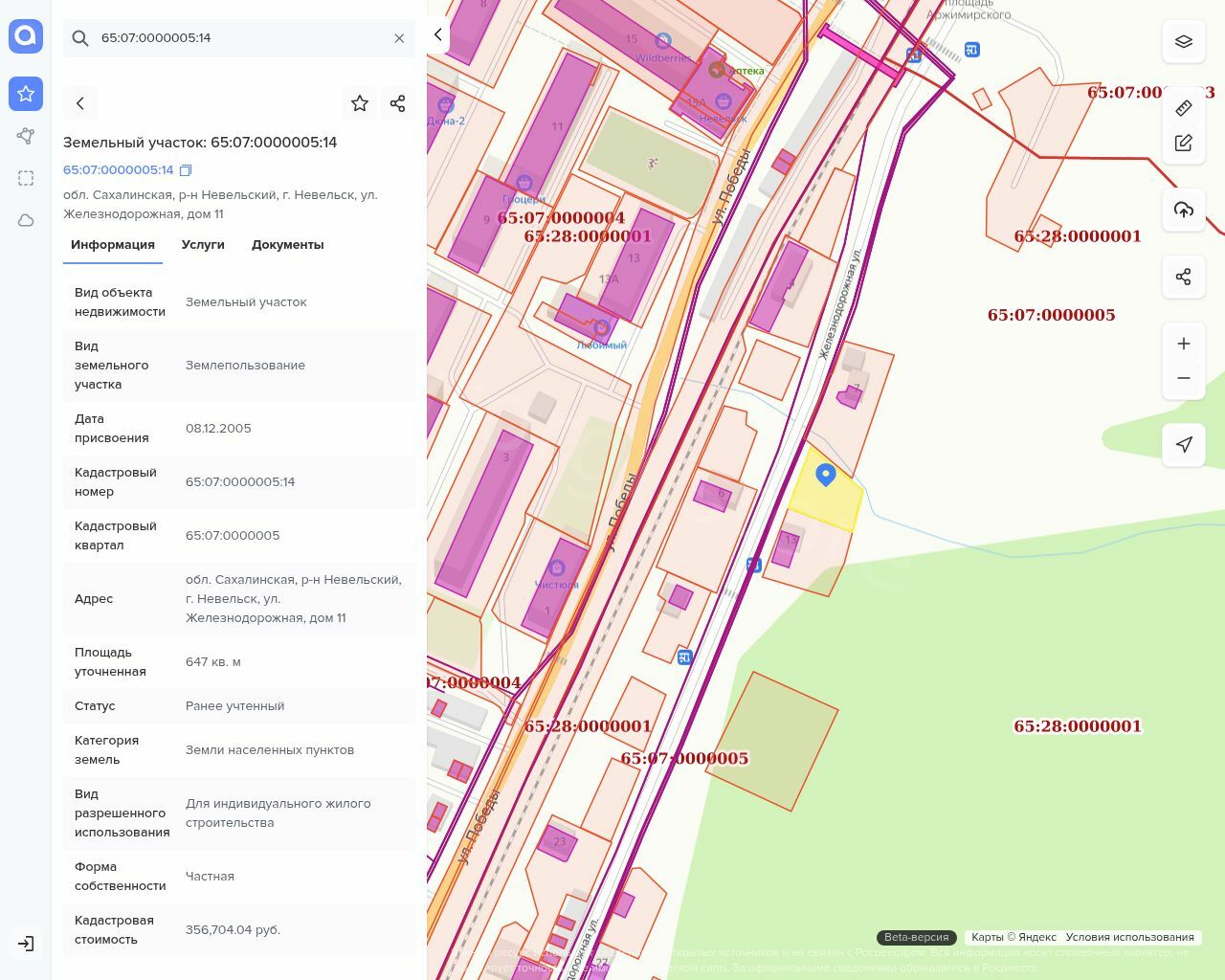The height and width of the screenshot is (980, 1225).
Task: Select the ruler measurement tool
Action: [x=1184, y=107]
